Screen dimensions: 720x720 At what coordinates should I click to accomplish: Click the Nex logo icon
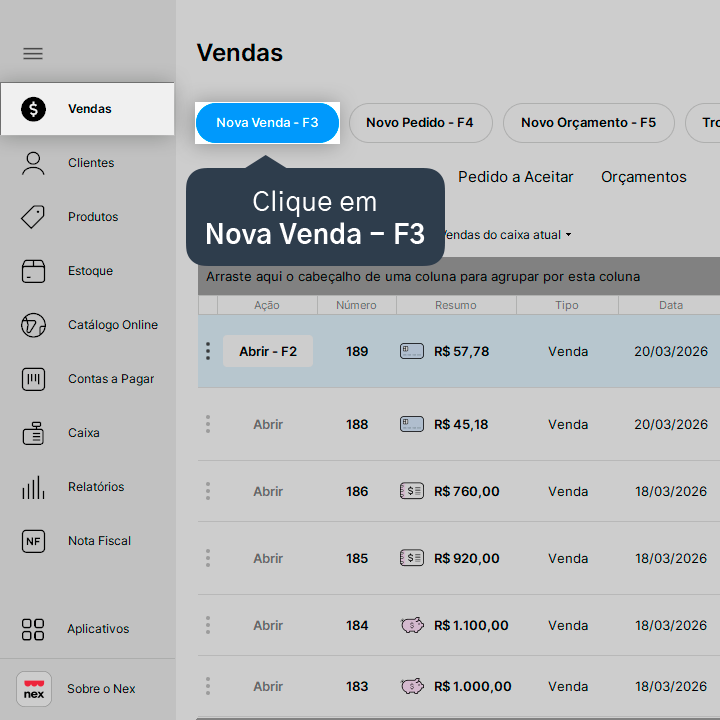(34, 689)
